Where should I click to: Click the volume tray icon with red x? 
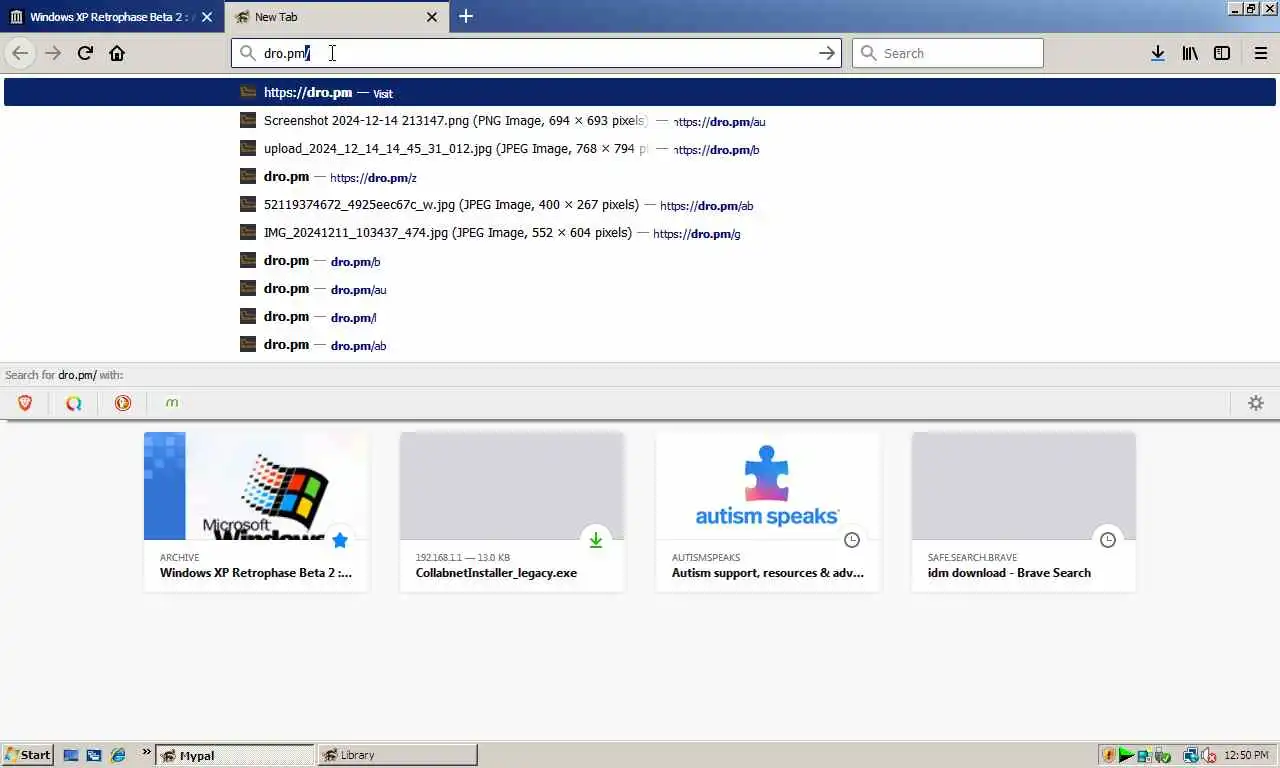coord(1209,755)
